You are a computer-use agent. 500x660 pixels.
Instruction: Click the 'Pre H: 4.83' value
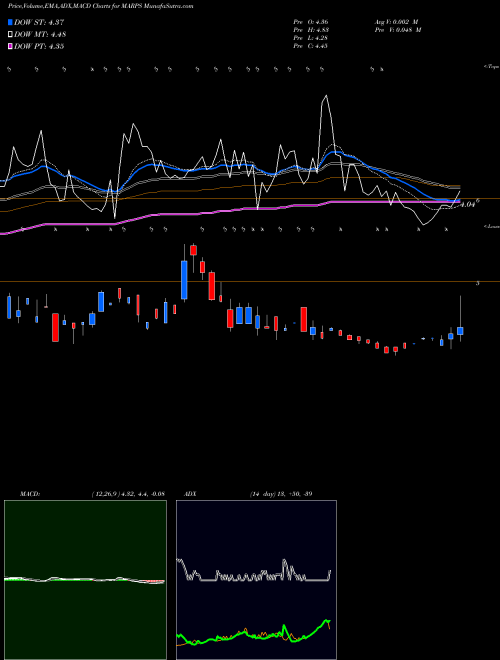(x=311, y=30)
